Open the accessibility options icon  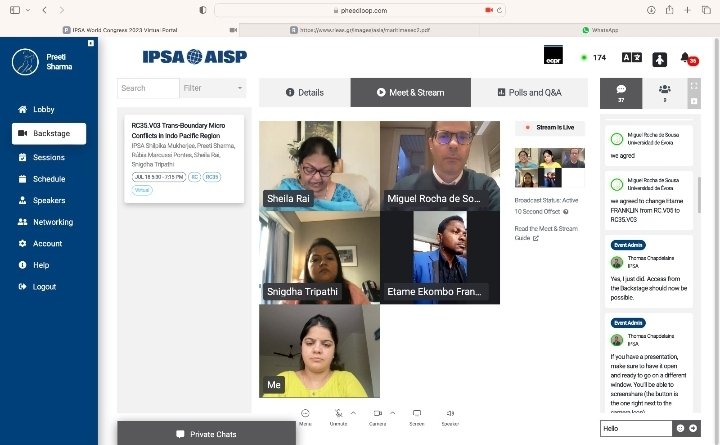point(659,59)
